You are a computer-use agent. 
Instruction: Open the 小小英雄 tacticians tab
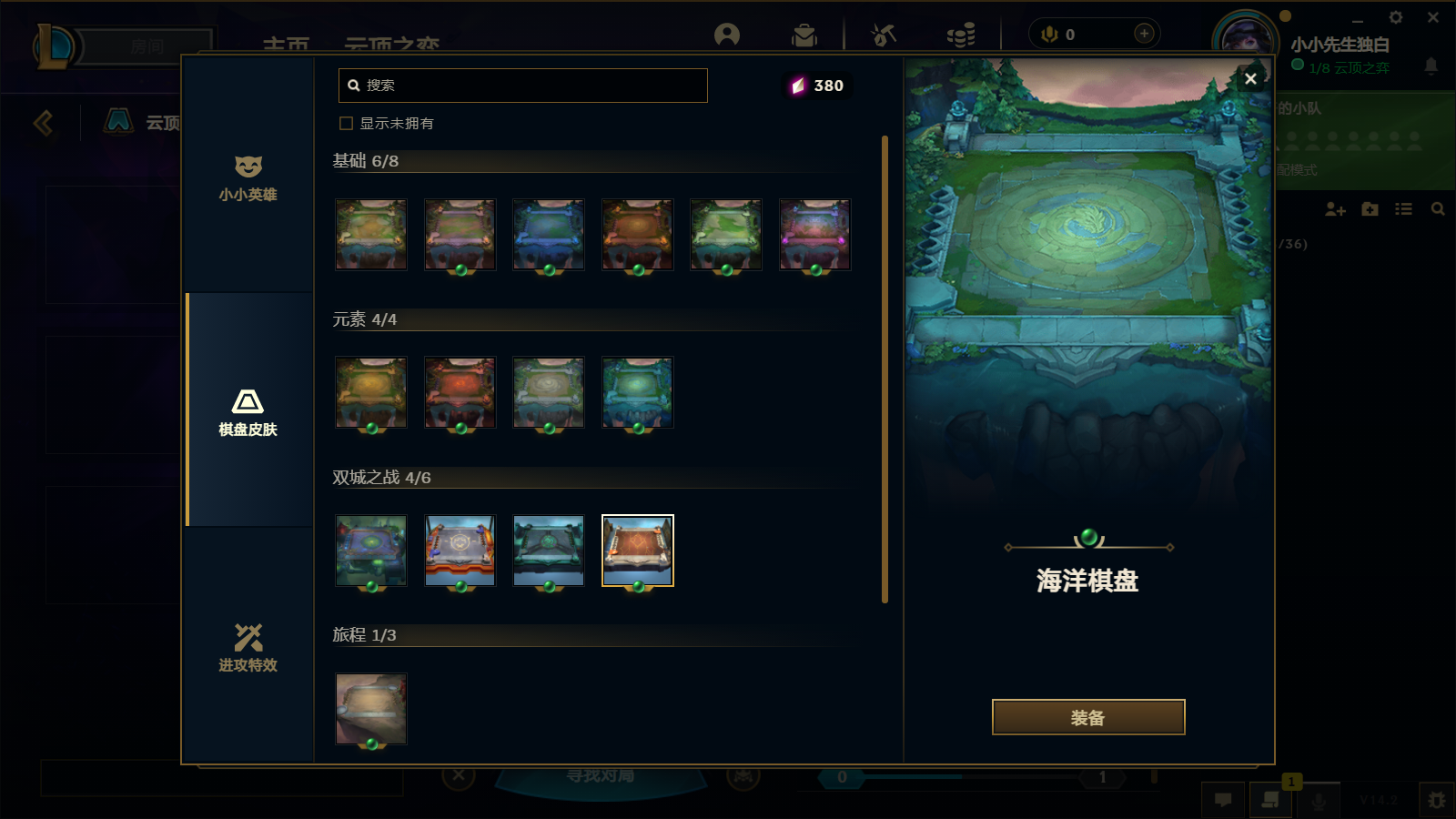point(248,177)
